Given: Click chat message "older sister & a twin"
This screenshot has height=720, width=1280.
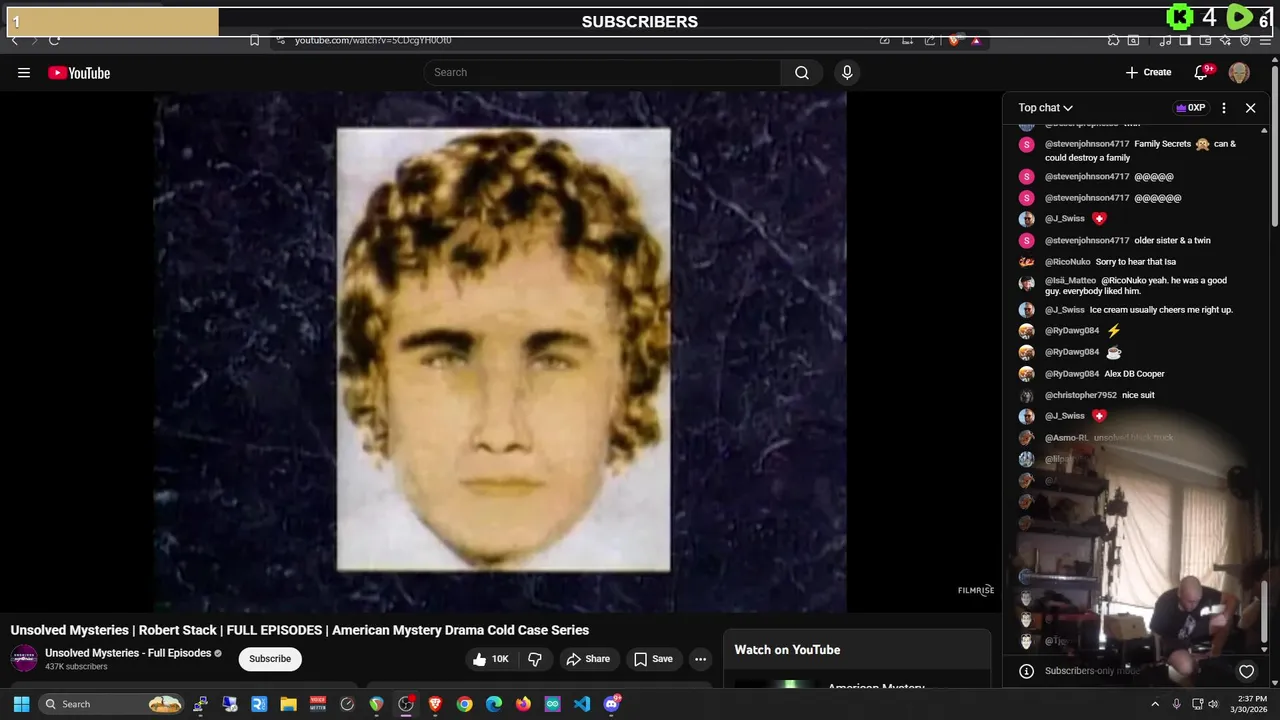Looking at the screenshot, I should coord(1172,240).
